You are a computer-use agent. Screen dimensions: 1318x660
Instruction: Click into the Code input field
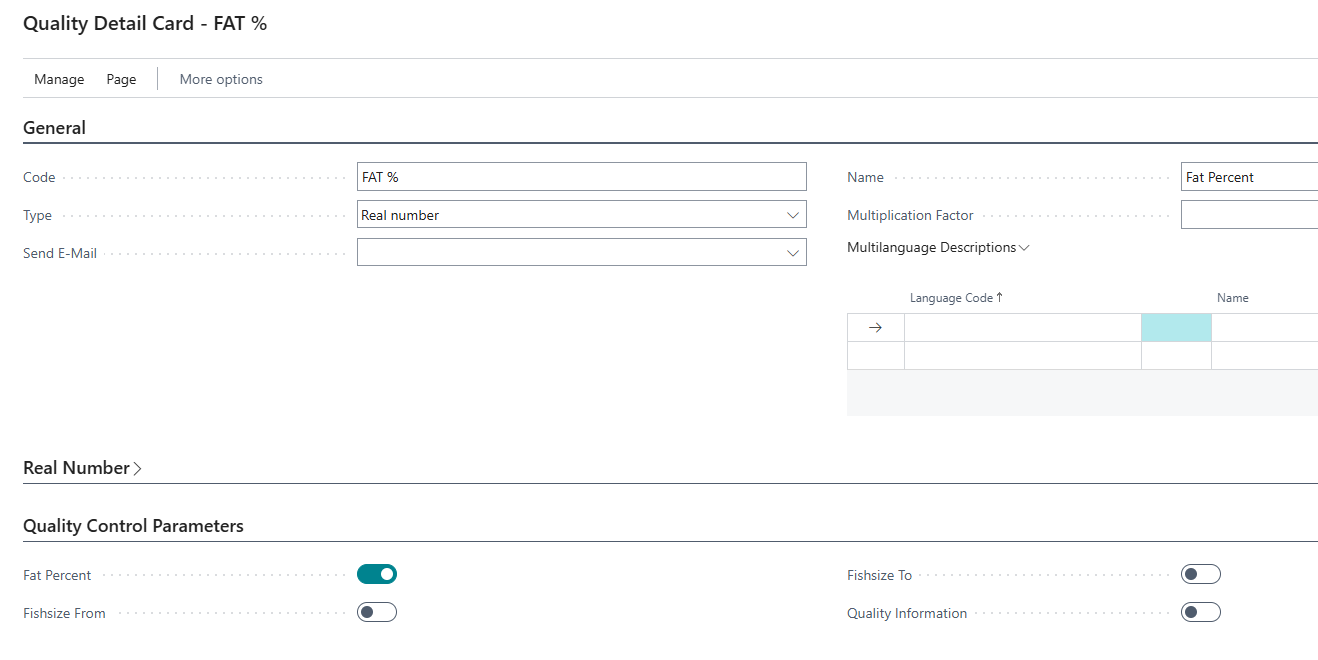click(581, 177)
